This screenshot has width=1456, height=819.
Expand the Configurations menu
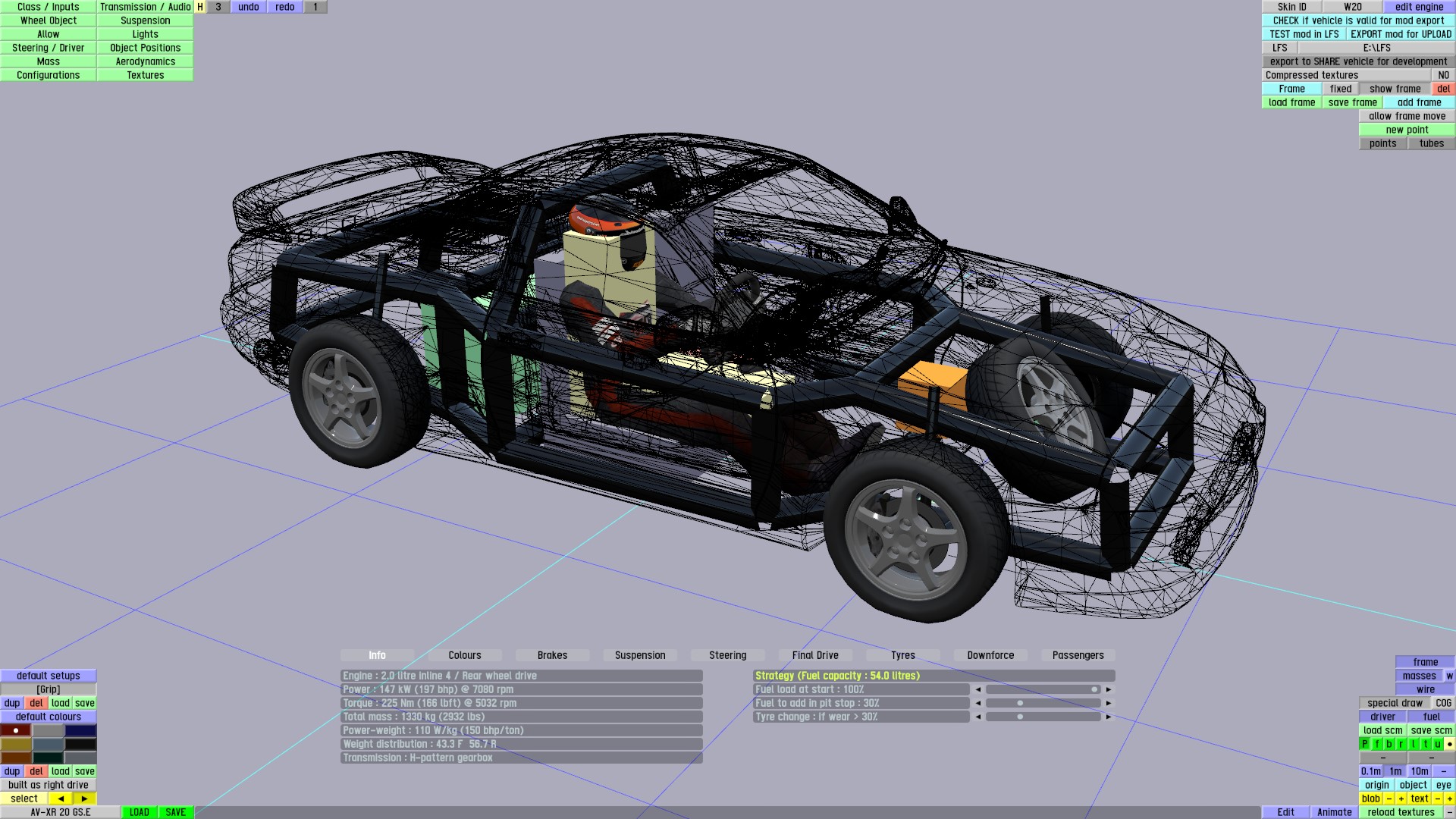[x=48, y=75]
